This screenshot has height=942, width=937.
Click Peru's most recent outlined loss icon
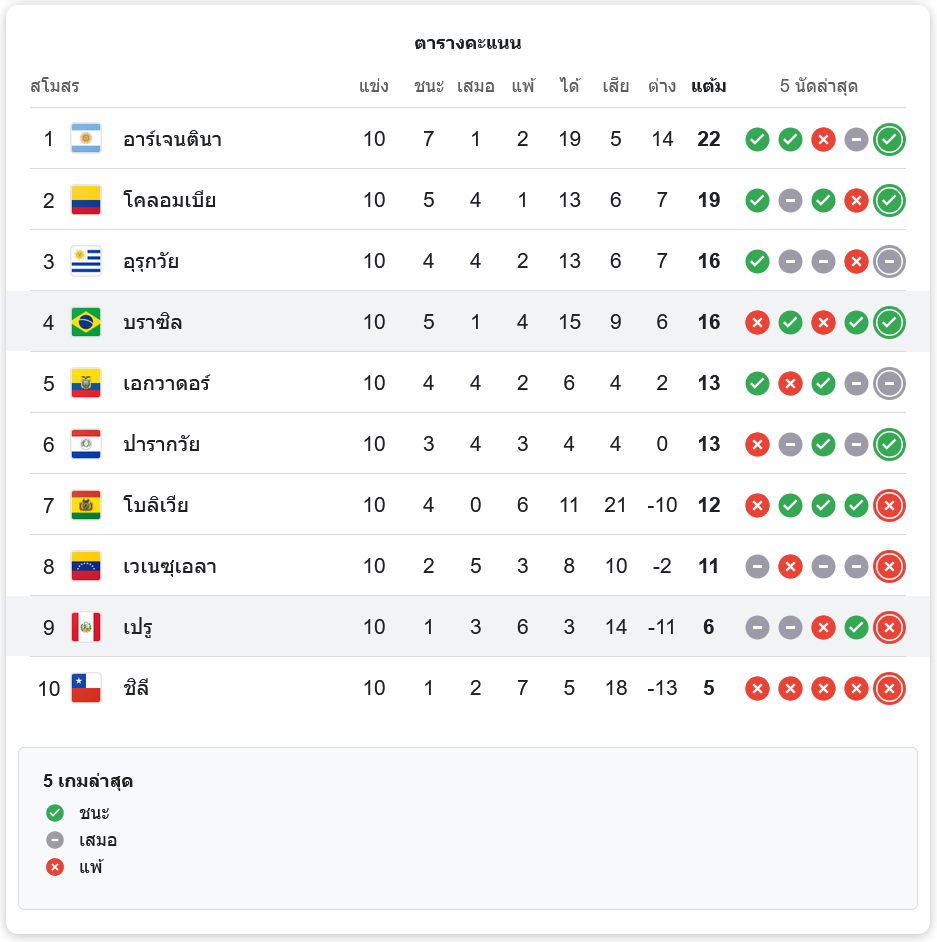coord(889,627)
